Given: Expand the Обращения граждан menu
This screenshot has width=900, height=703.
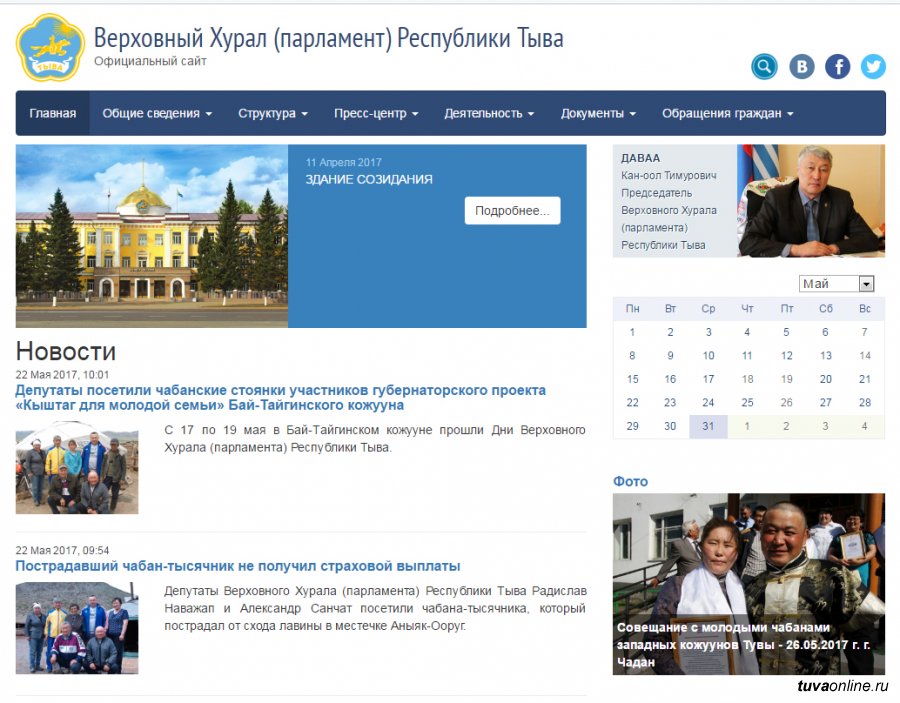Looking at the screenshot, I should click(727, 113).
